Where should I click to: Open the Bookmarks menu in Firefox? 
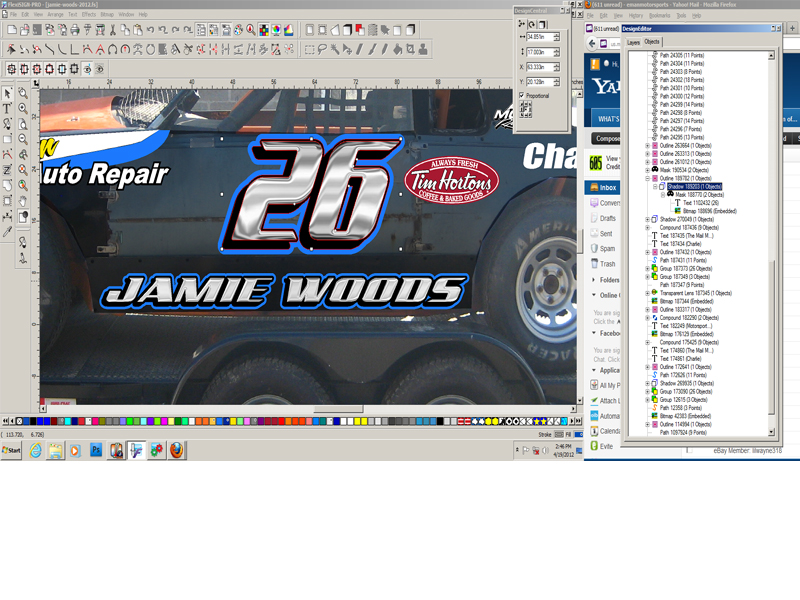660,15
